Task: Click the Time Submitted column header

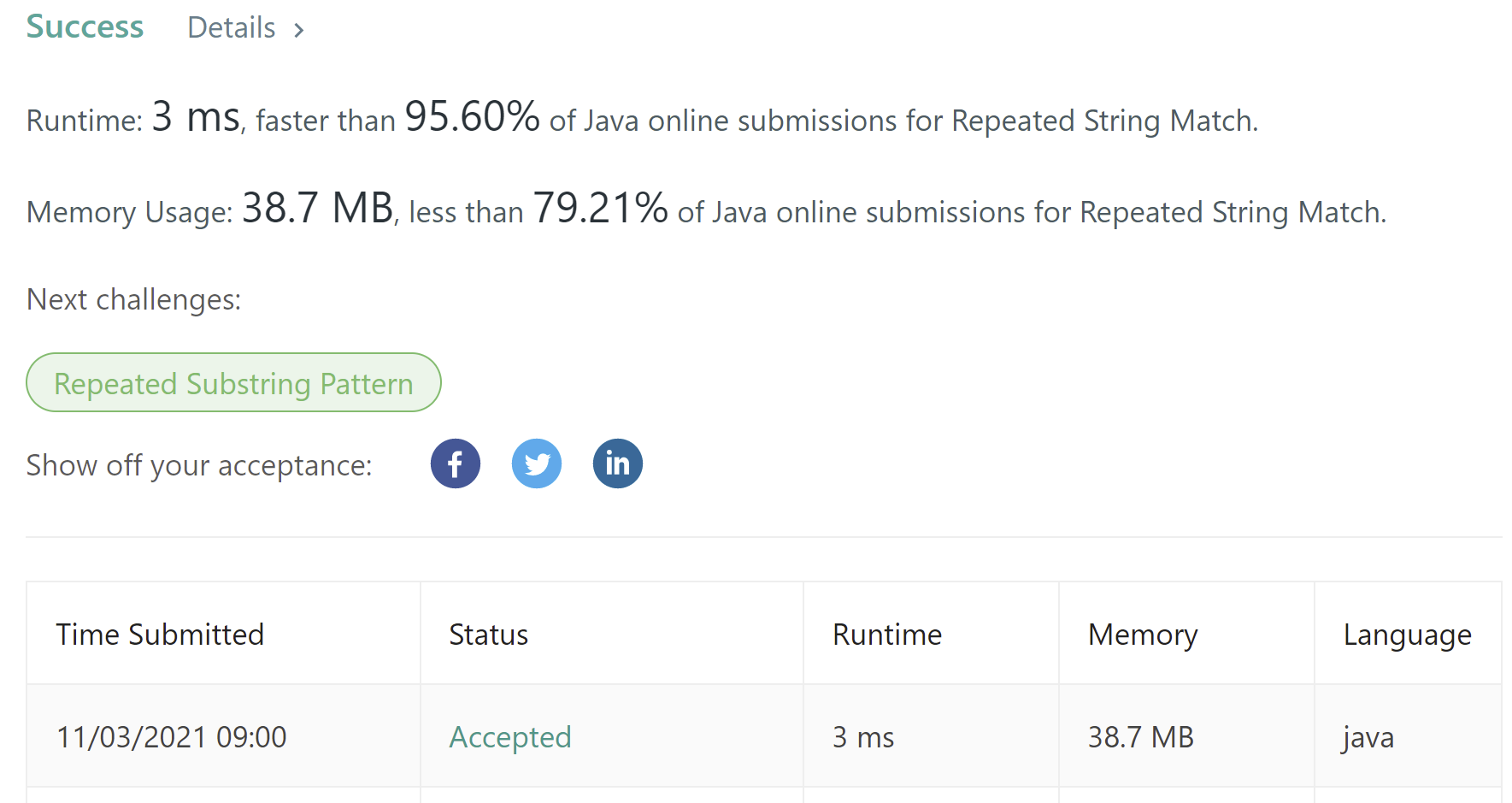Action: tap(160, 635)
